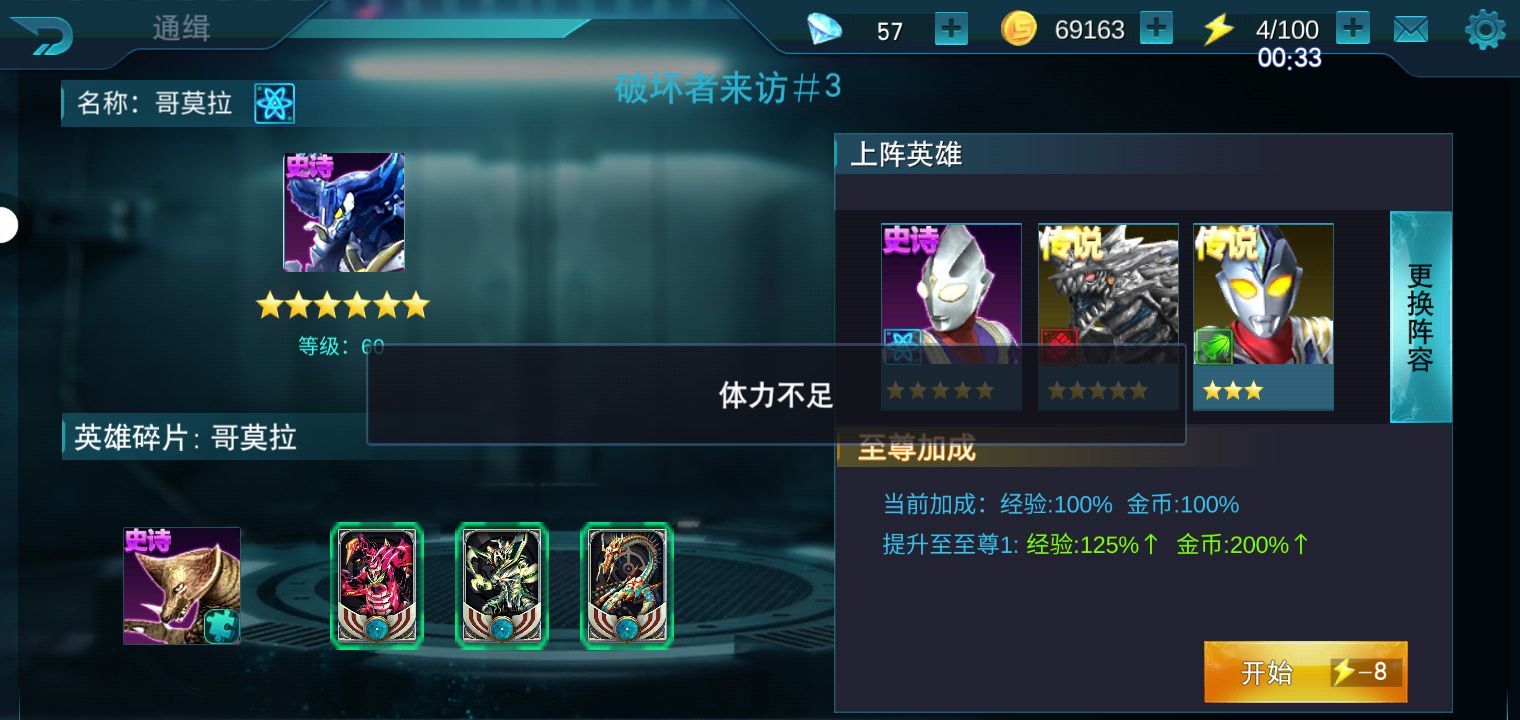This screenshot has height=720, width=1520.
Task: Tap the red dragon reward card
Action: tap(377, 586)
